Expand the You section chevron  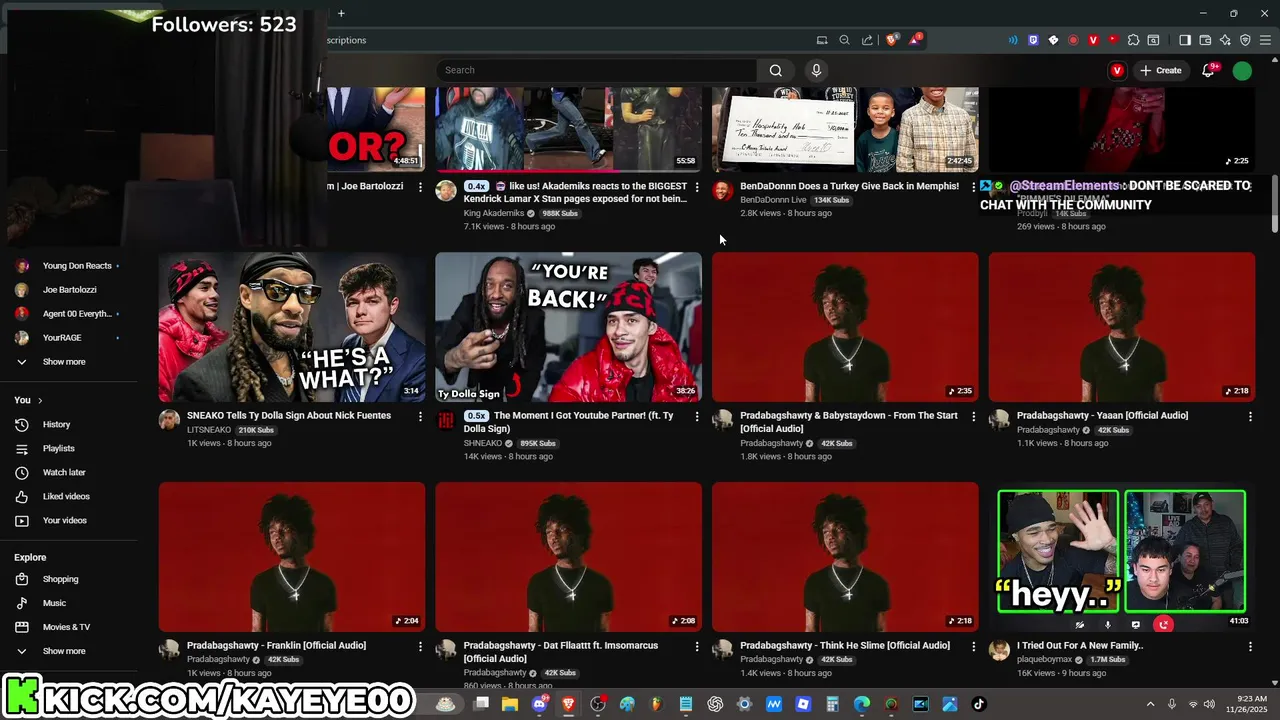(40, 400)
